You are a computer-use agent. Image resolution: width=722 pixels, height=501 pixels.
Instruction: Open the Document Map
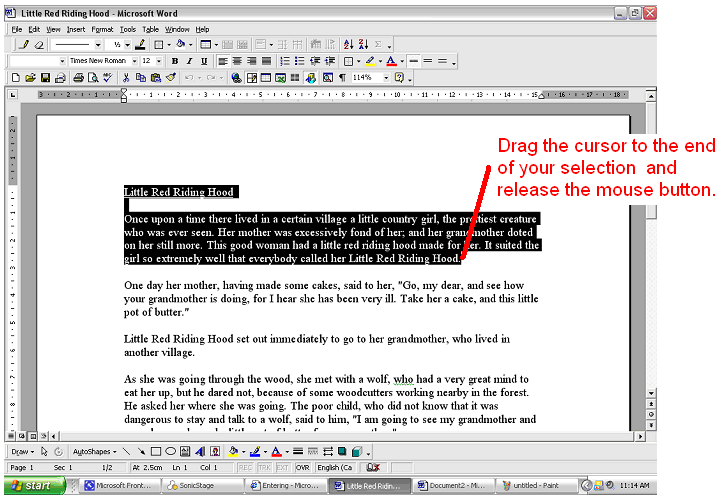[327, 78]
